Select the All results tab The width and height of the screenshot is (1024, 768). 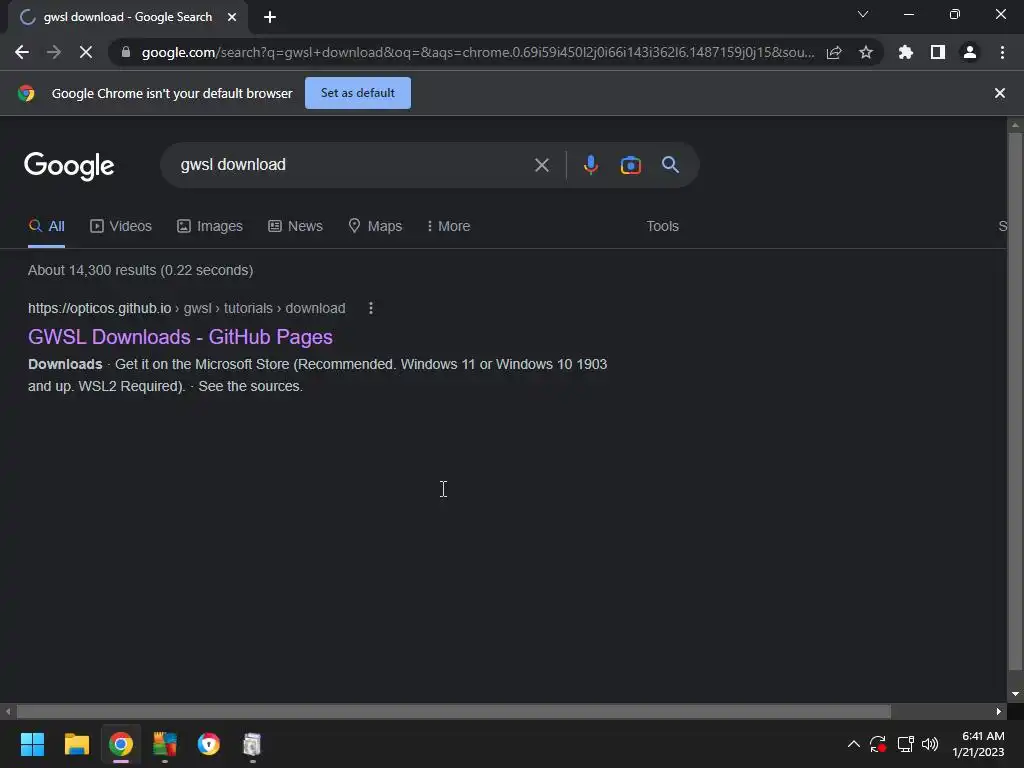[46, 226]
